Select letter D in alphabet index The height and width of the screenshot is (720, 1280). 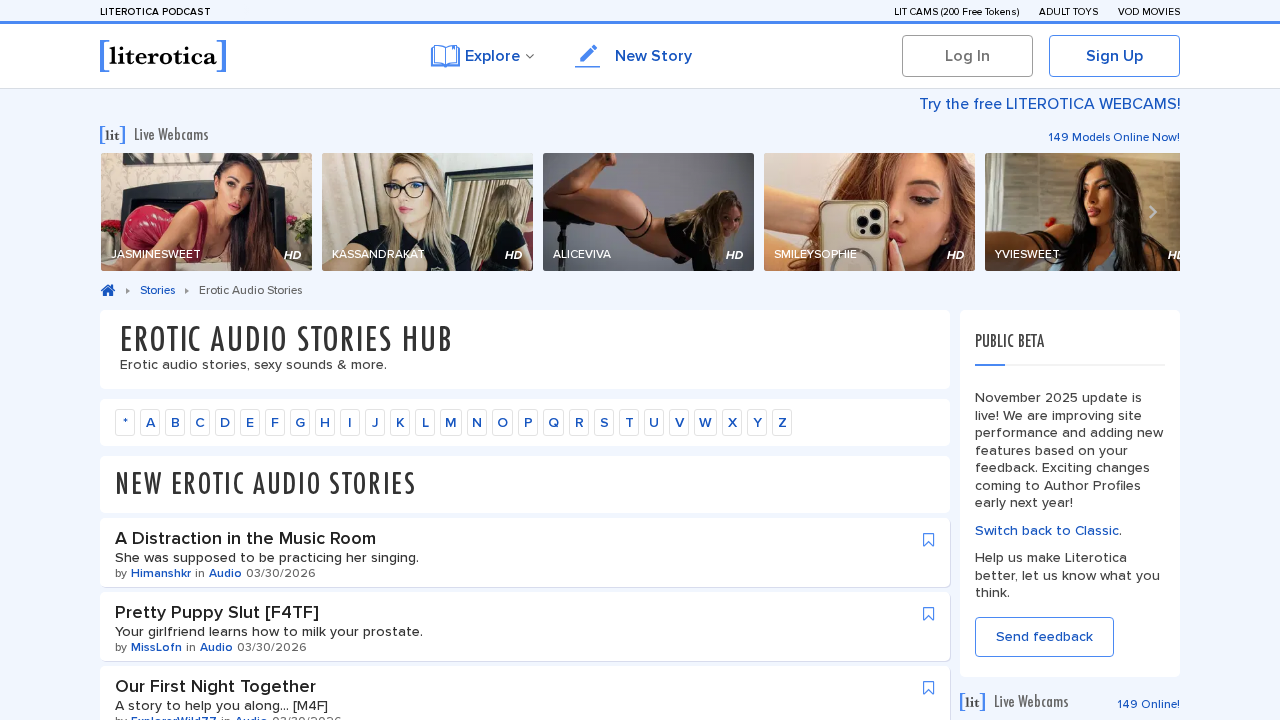[225, 422]
